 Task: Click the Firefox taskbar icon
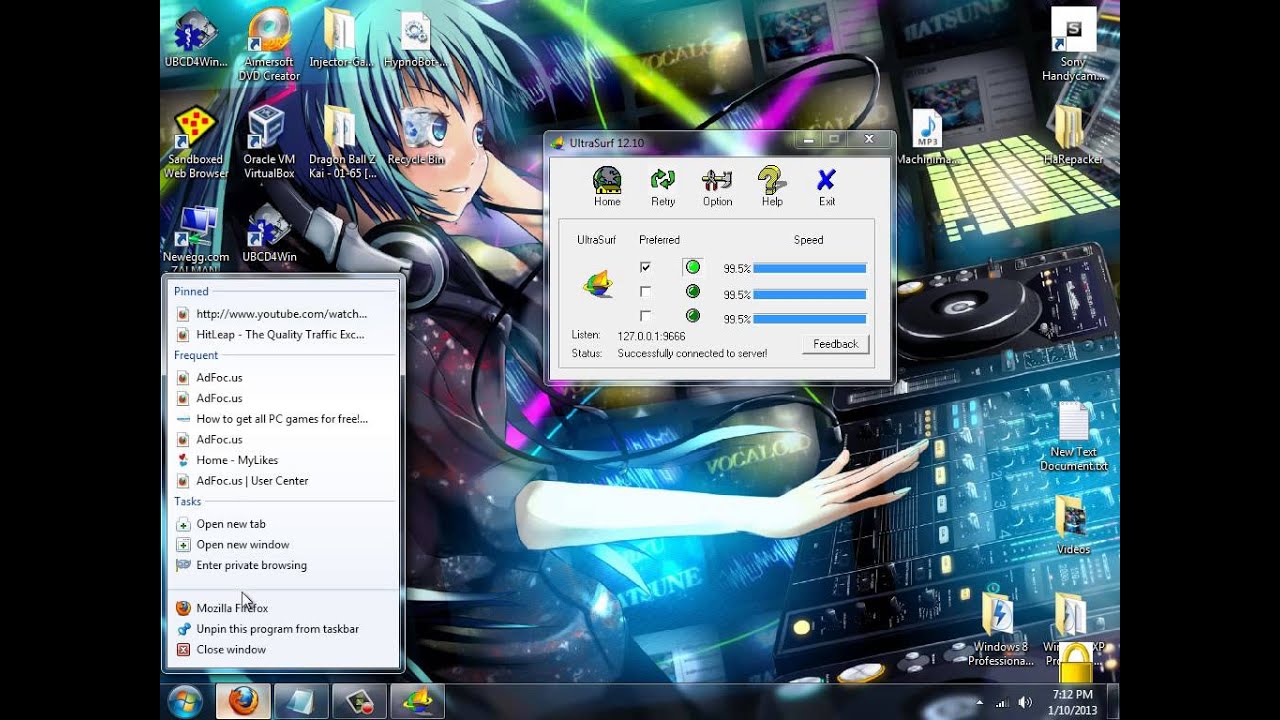pyautogui.click(x=243, y=701)
